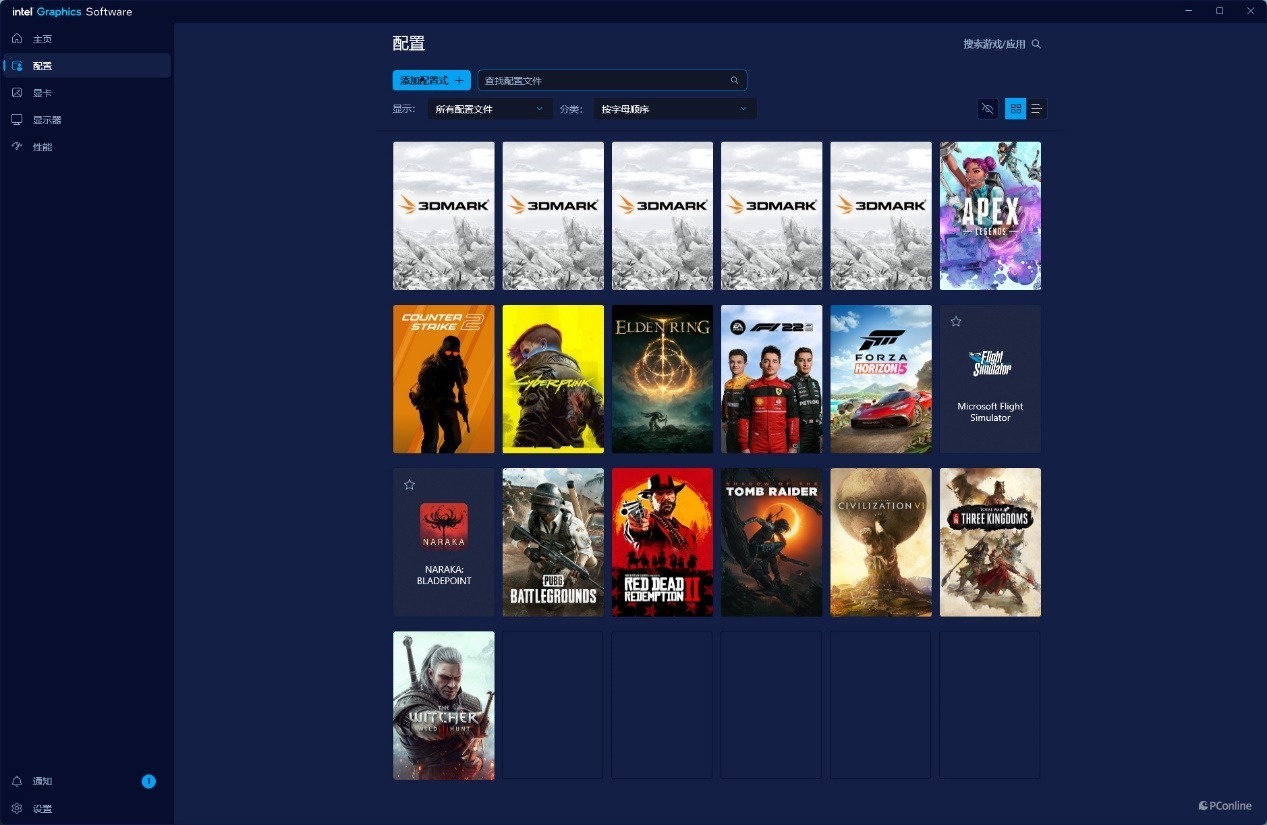
Task: Select the 性能 sidebar menu item
Action: pos(87,146)
